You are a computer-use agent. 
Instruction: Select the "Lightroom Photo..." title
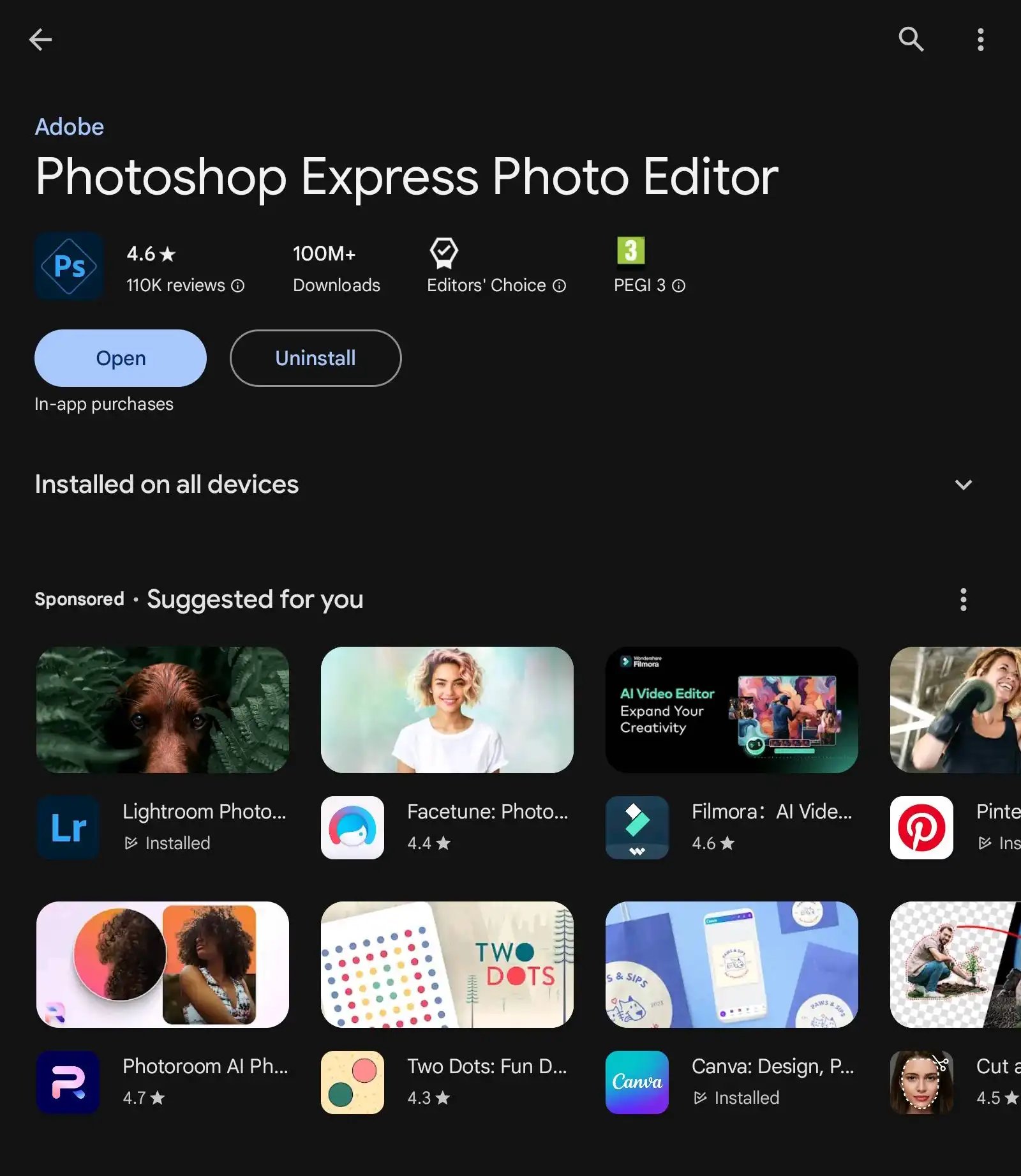tap(204, 811)
